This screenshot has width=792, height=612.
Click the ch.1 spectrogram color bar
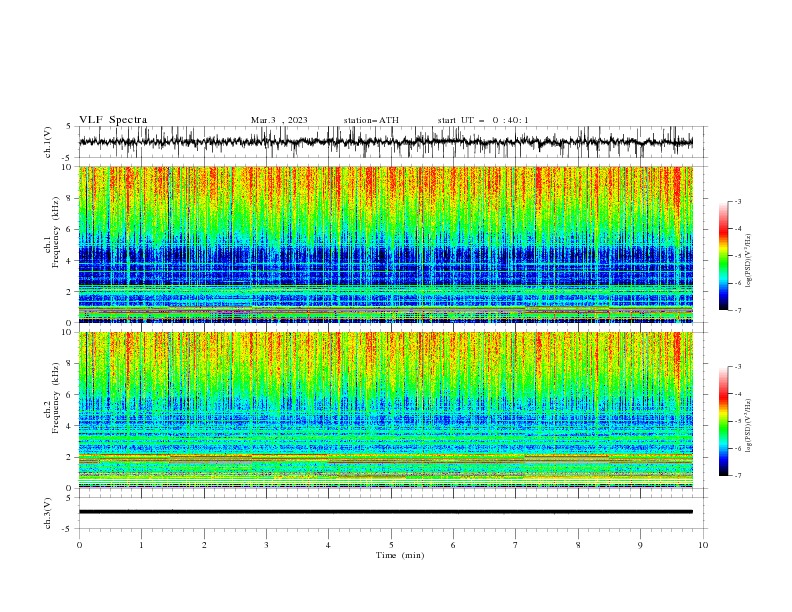click(x=723, y=256)
